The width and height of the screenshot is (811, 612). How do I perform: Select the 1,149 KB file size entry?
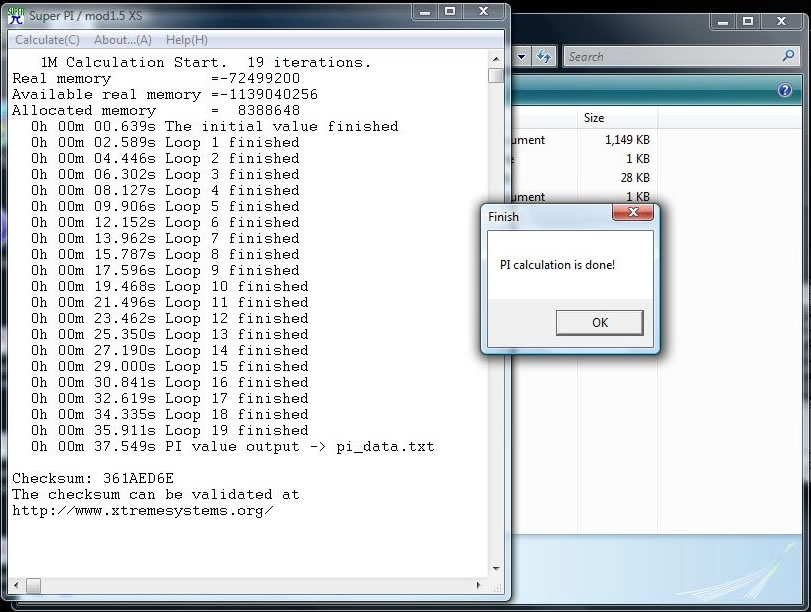(x=627, y=140)
